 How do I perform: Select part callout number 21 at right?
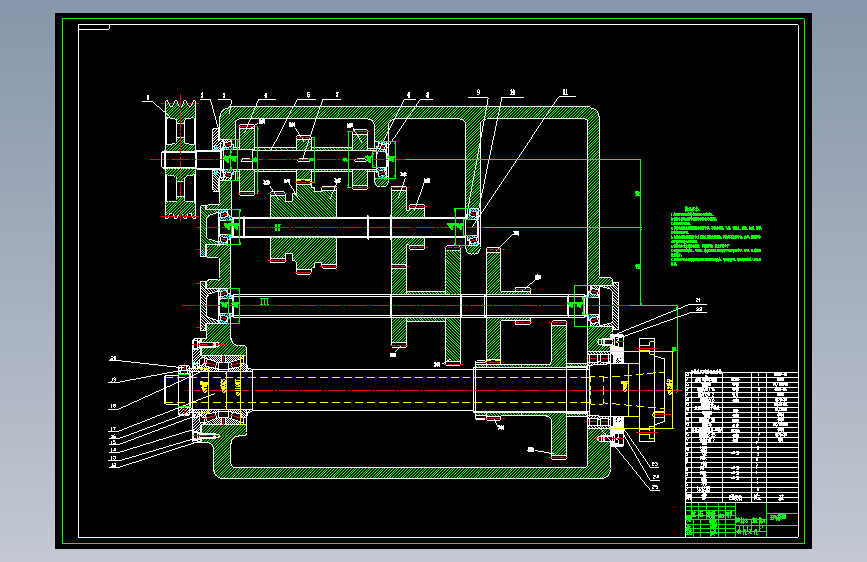698,300
